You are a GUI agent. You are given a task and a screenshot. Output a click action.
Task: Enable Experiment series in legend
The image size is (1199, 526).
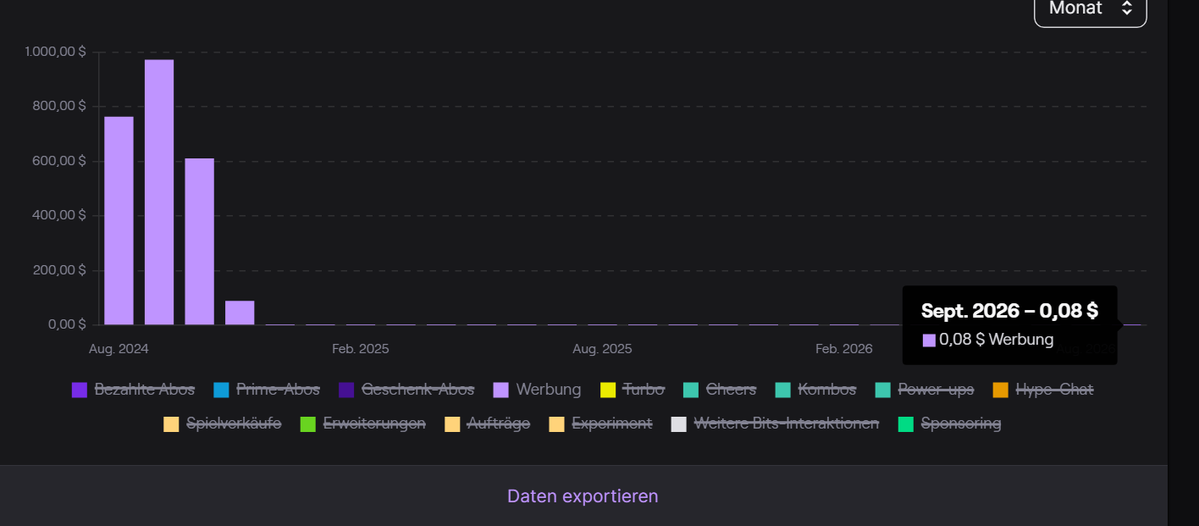click(x=601, y=424)
